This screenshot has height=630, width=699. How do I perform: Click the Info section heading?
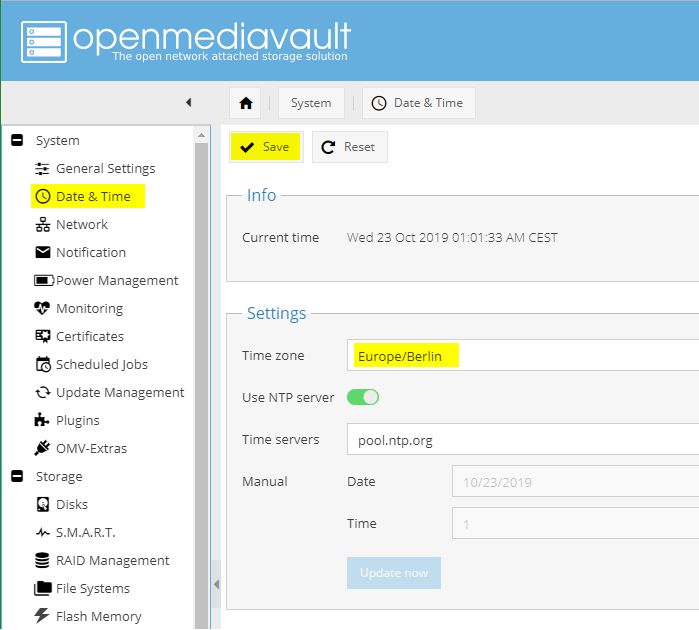click(261, 195)
